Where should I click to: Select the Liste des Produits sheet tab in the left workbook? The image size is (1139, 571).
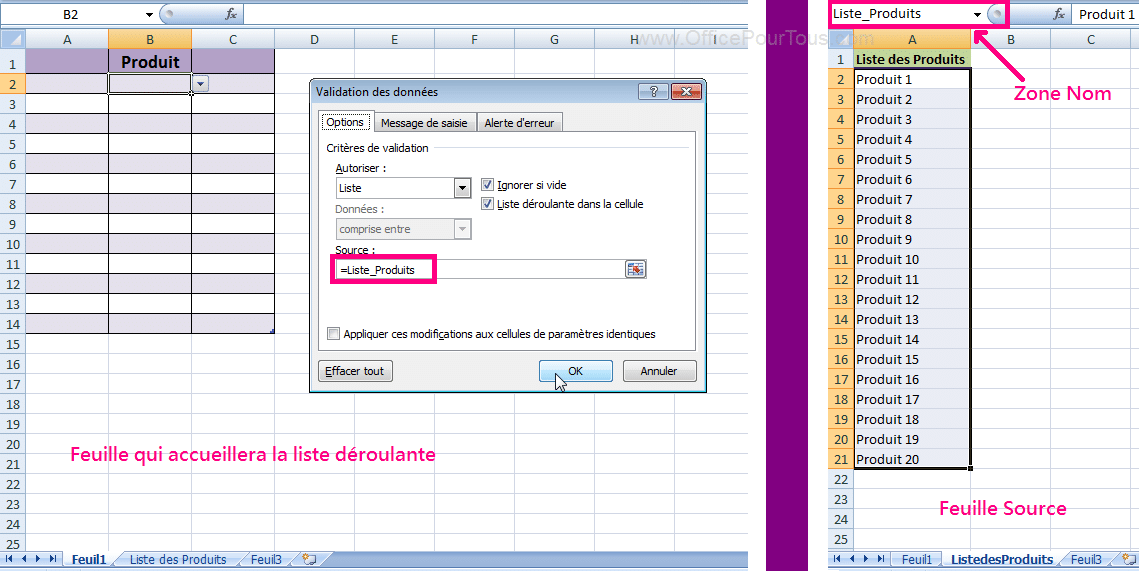(178, 560)
